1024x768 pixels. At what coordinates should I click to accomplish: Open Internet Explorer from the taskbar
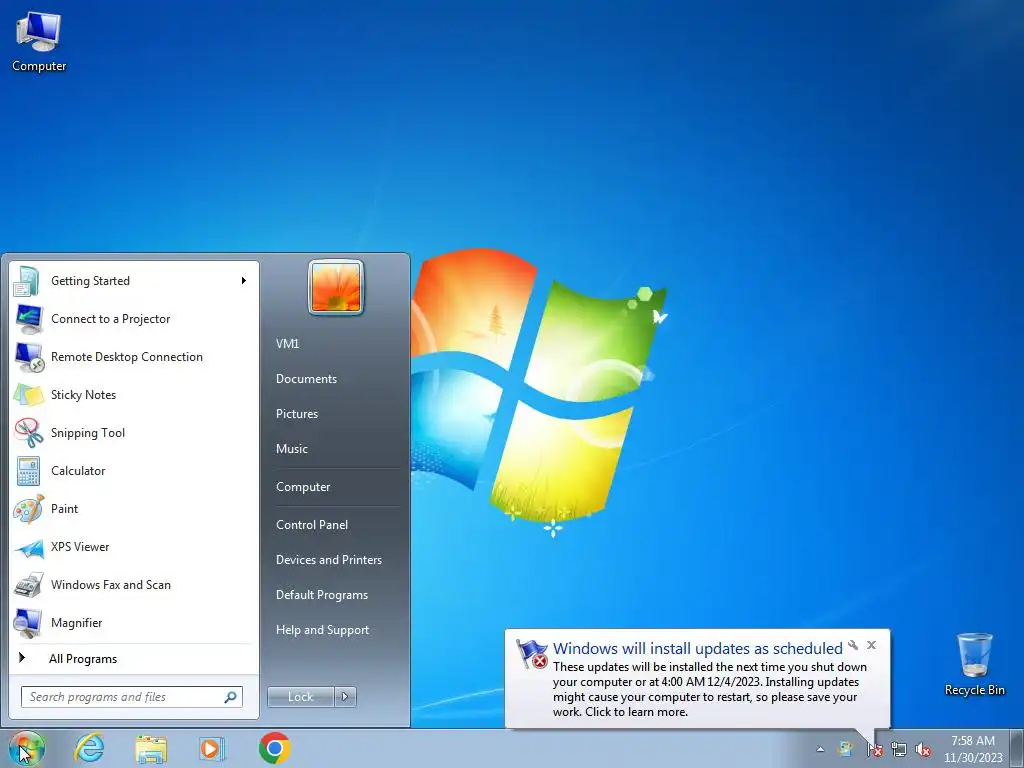(89, 748)
